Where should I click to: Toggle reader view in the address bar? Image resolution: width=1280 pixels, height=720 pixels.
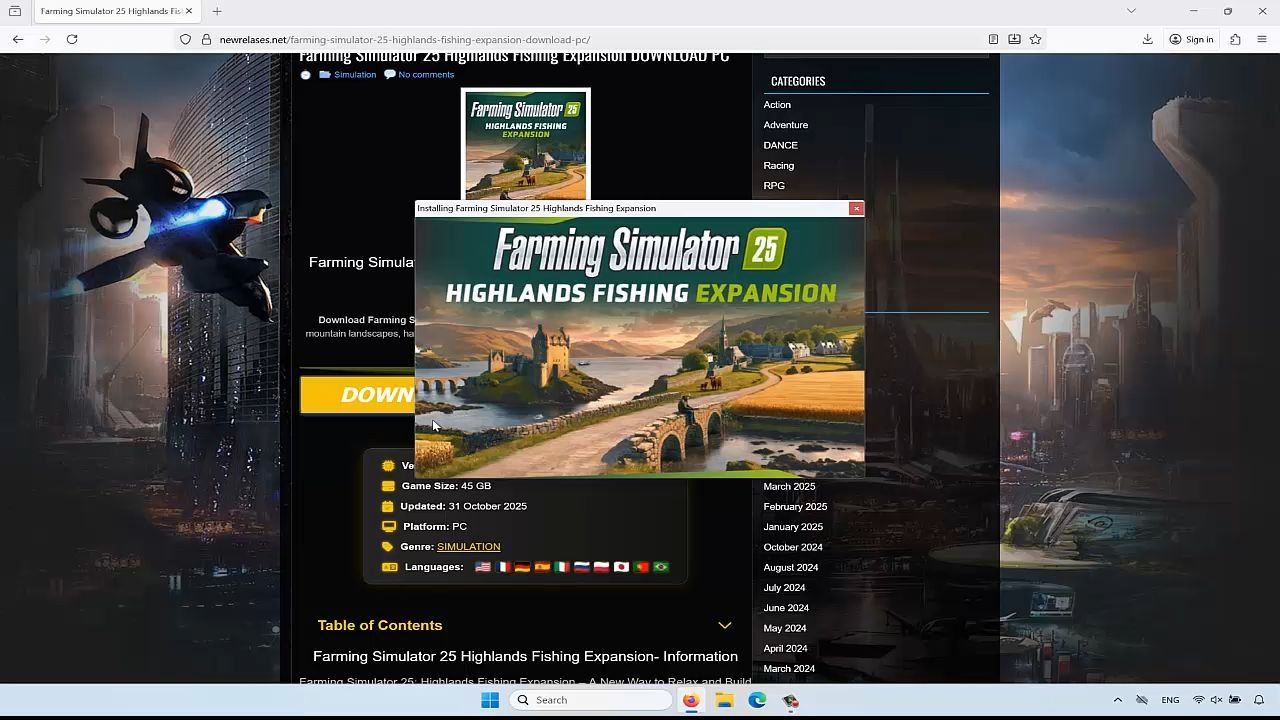pyautogui.click(x=993, y=39)
